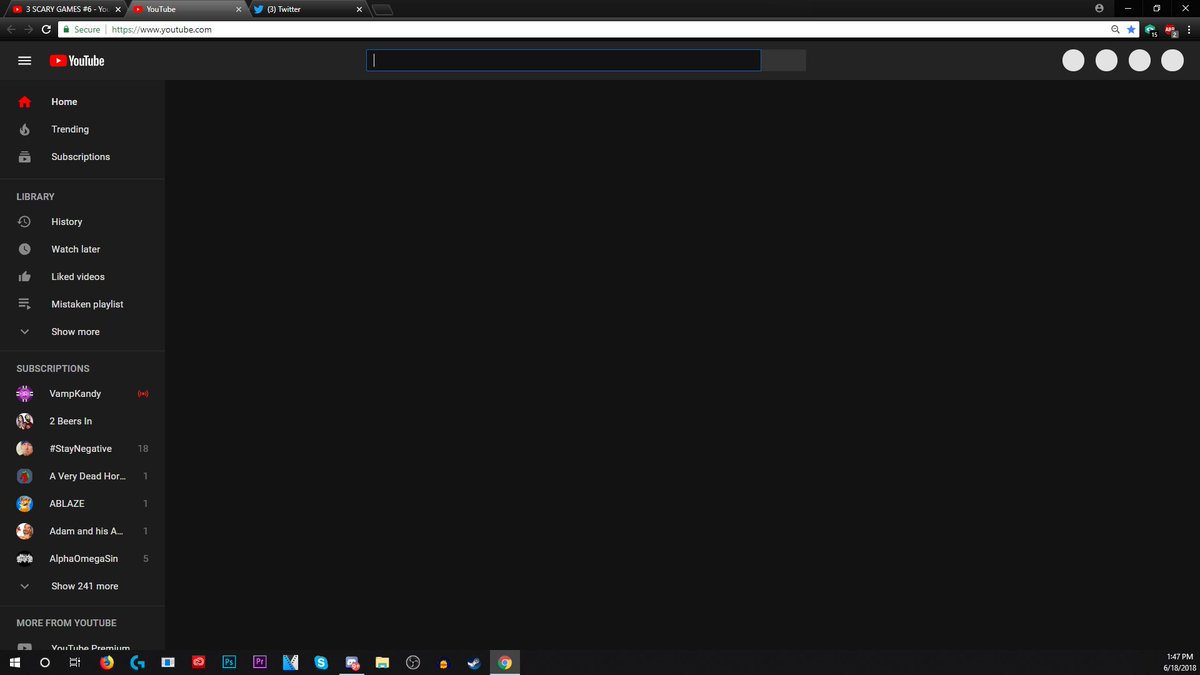
Task: Open the Chrome three-dot menu
Action: pos(1189,30)
